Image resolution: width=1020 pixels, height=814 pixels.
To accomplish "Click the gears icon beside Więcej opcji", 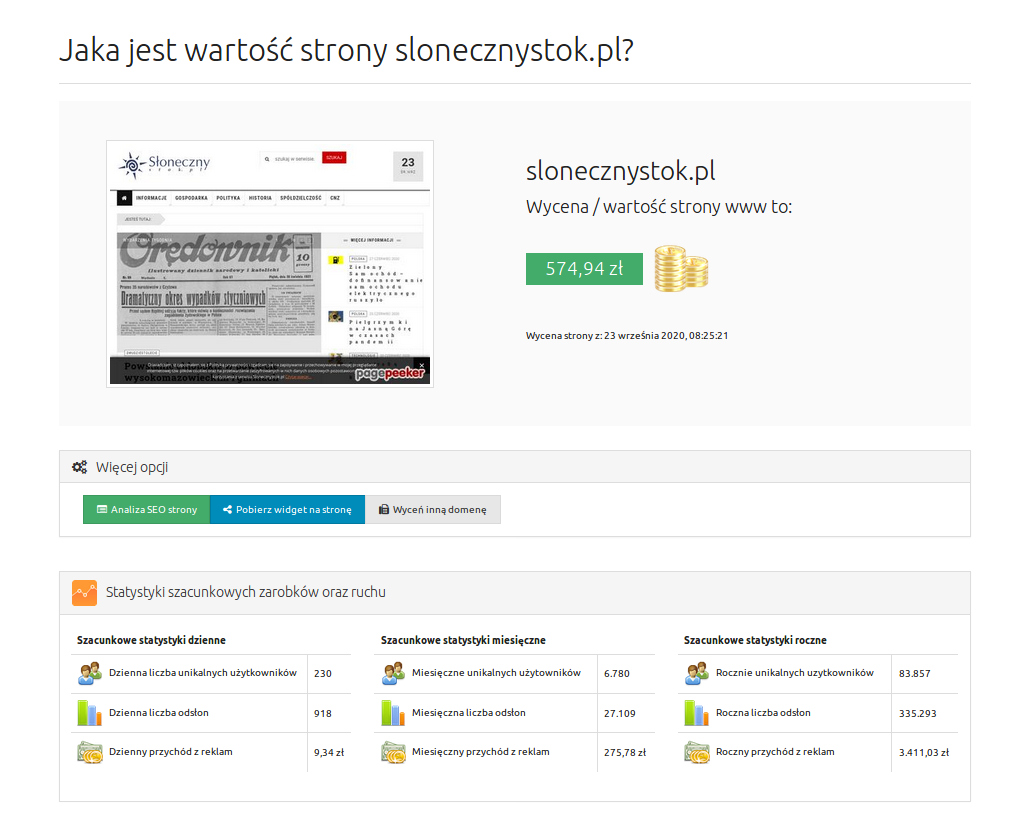I will click(80, 467).
